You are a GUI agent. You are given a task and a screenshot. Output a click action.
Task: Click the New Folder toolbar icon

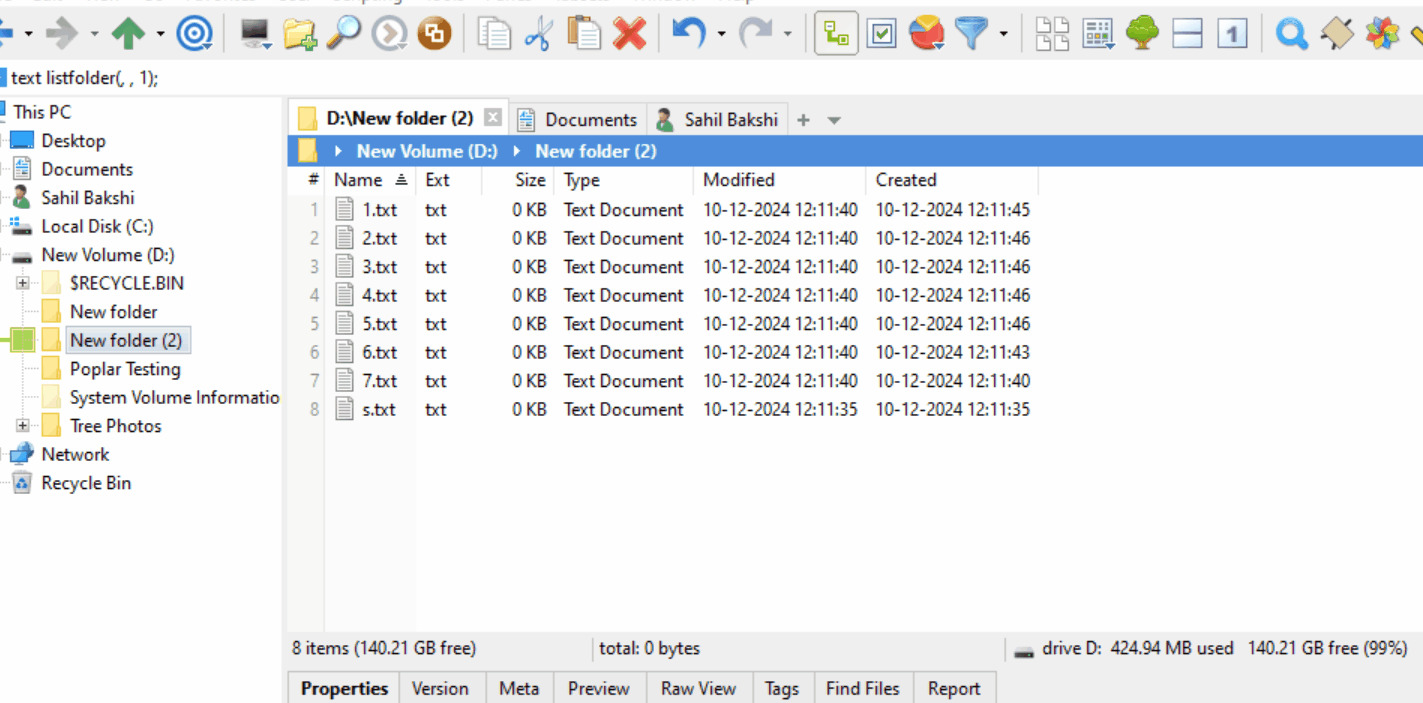tap(299, 35)
